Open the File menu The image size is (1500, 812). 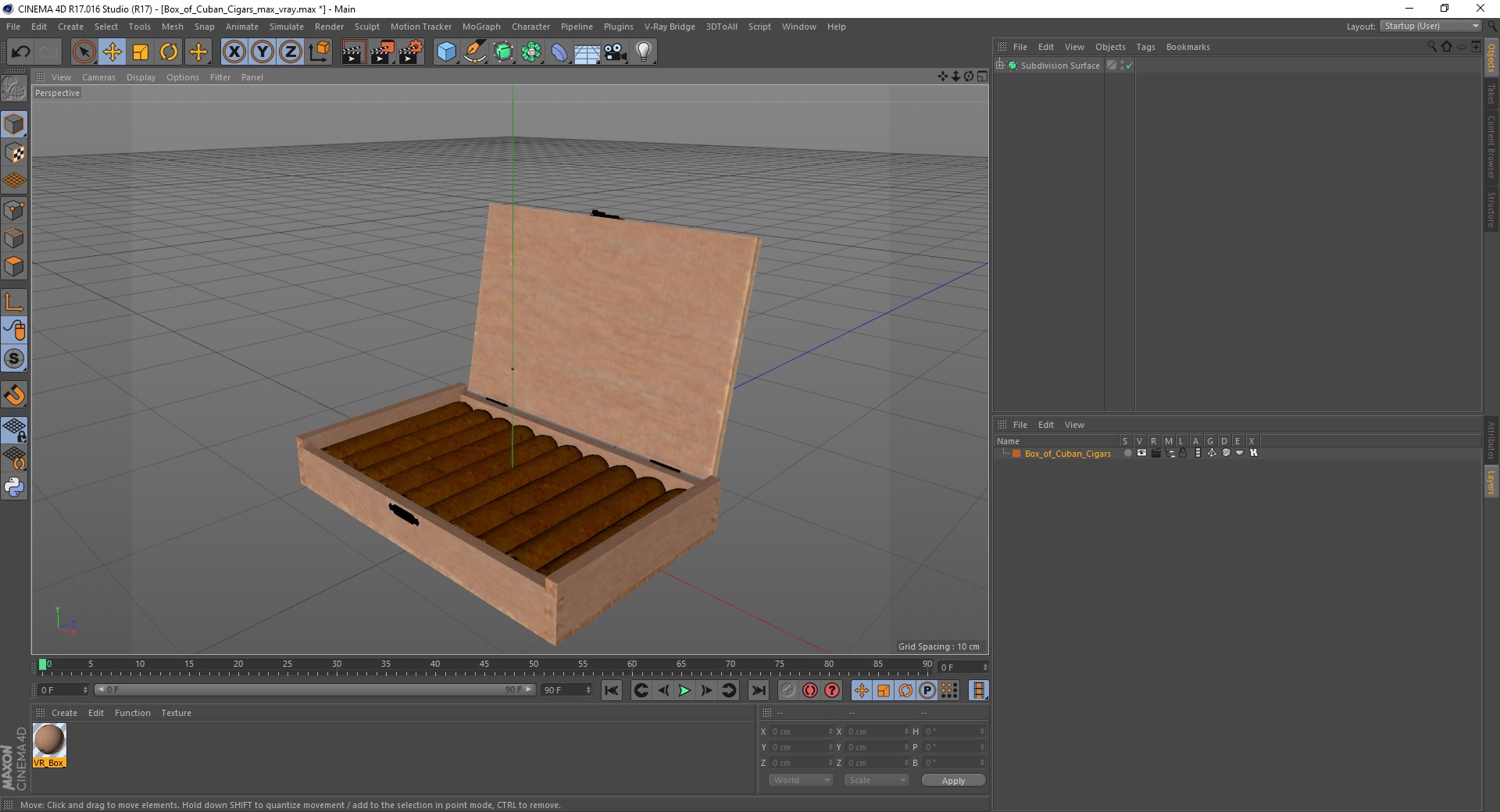[x=13, y=27]
